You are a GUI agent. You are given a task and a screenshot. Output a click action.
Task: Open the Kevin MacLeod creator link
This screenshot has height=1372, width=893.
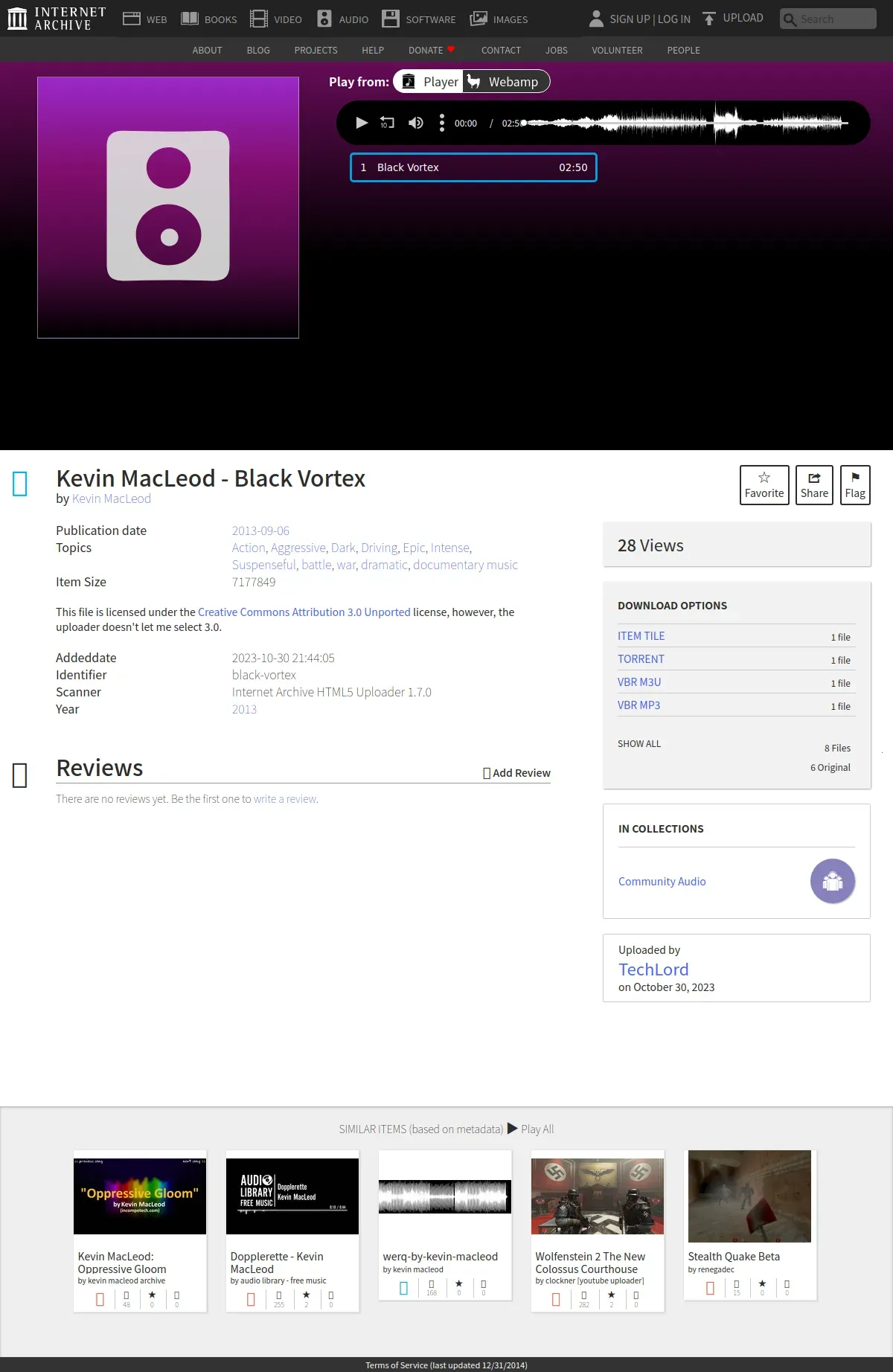(111, 499)
